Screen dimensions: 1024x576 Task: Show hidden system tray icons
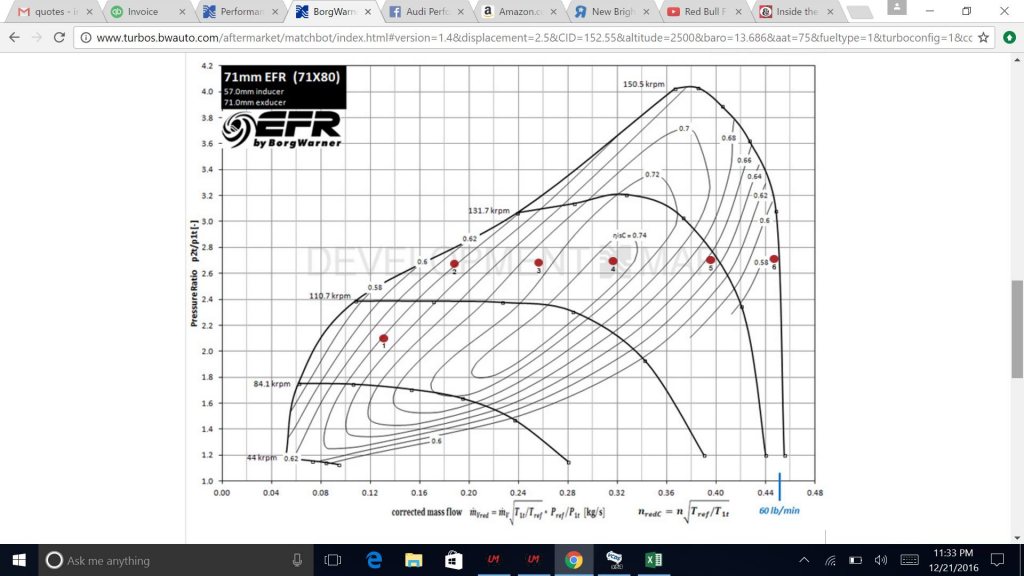coord(804,560)
